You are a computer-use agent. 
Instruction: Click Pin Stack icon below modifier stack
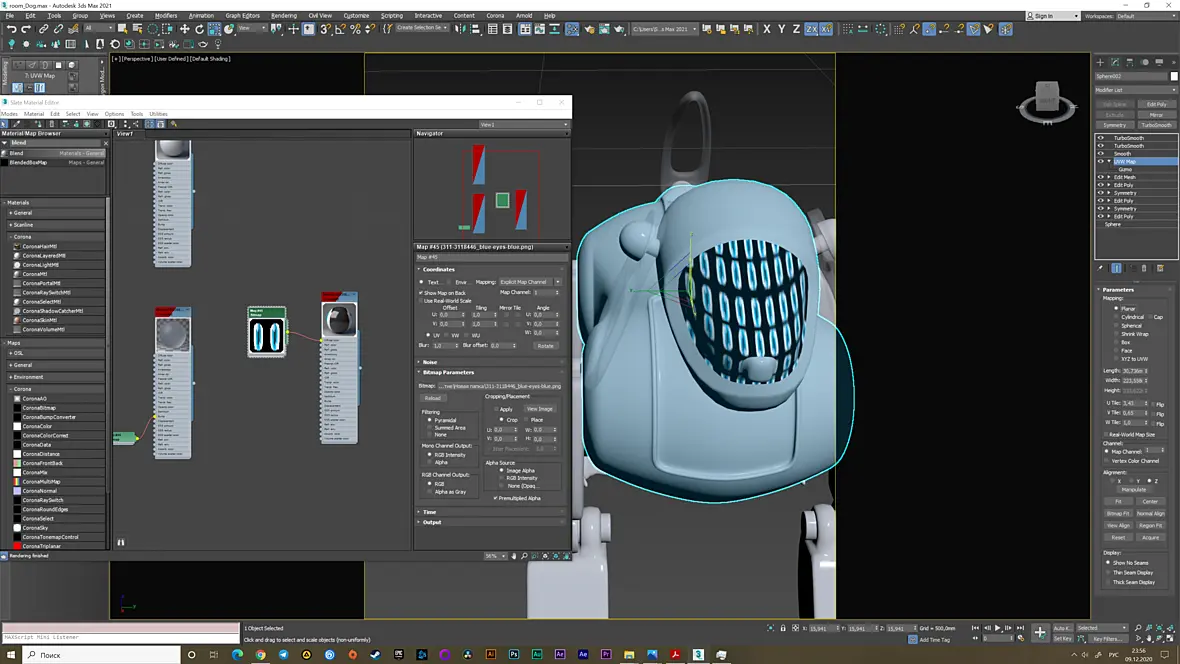[x=1101, y=268]
